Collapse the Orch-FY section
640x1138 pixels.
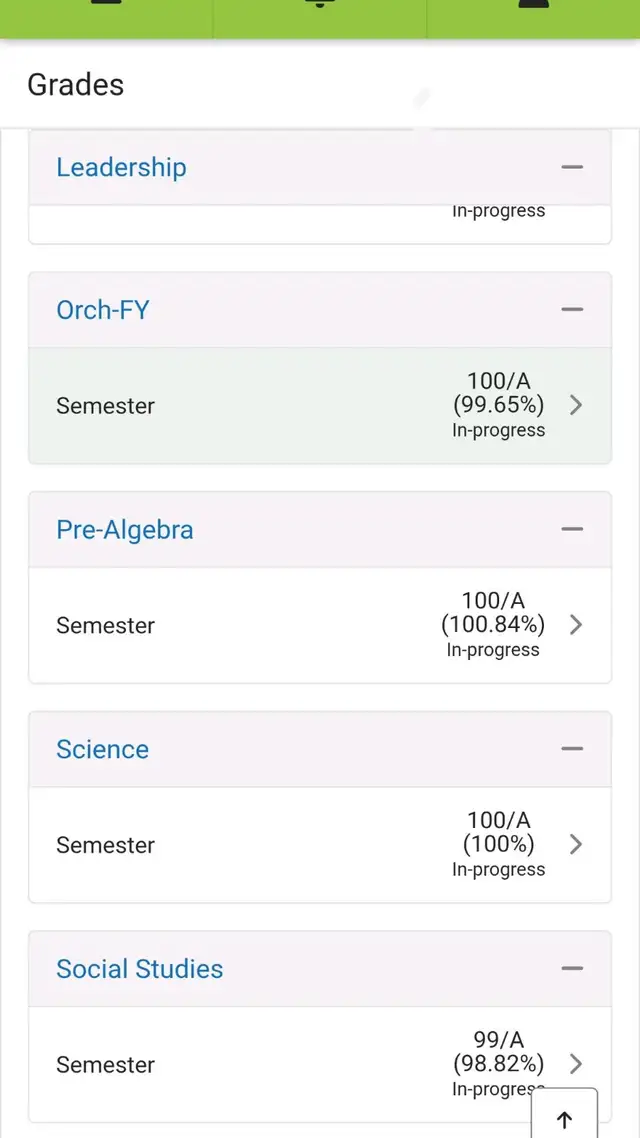point(572,309)
